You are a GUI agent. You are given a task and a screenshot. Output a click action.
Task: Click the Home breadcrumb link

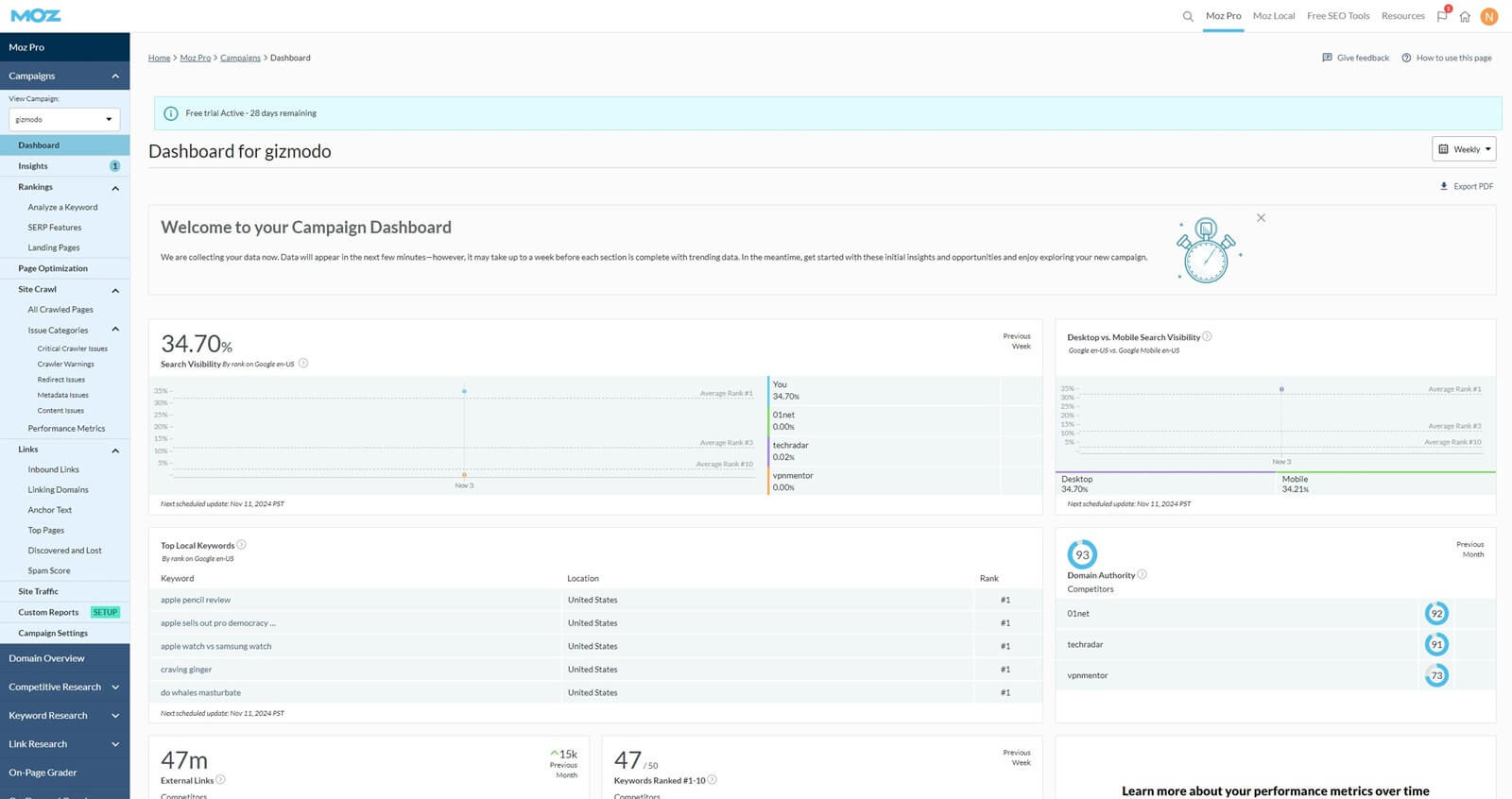point(159,58)
